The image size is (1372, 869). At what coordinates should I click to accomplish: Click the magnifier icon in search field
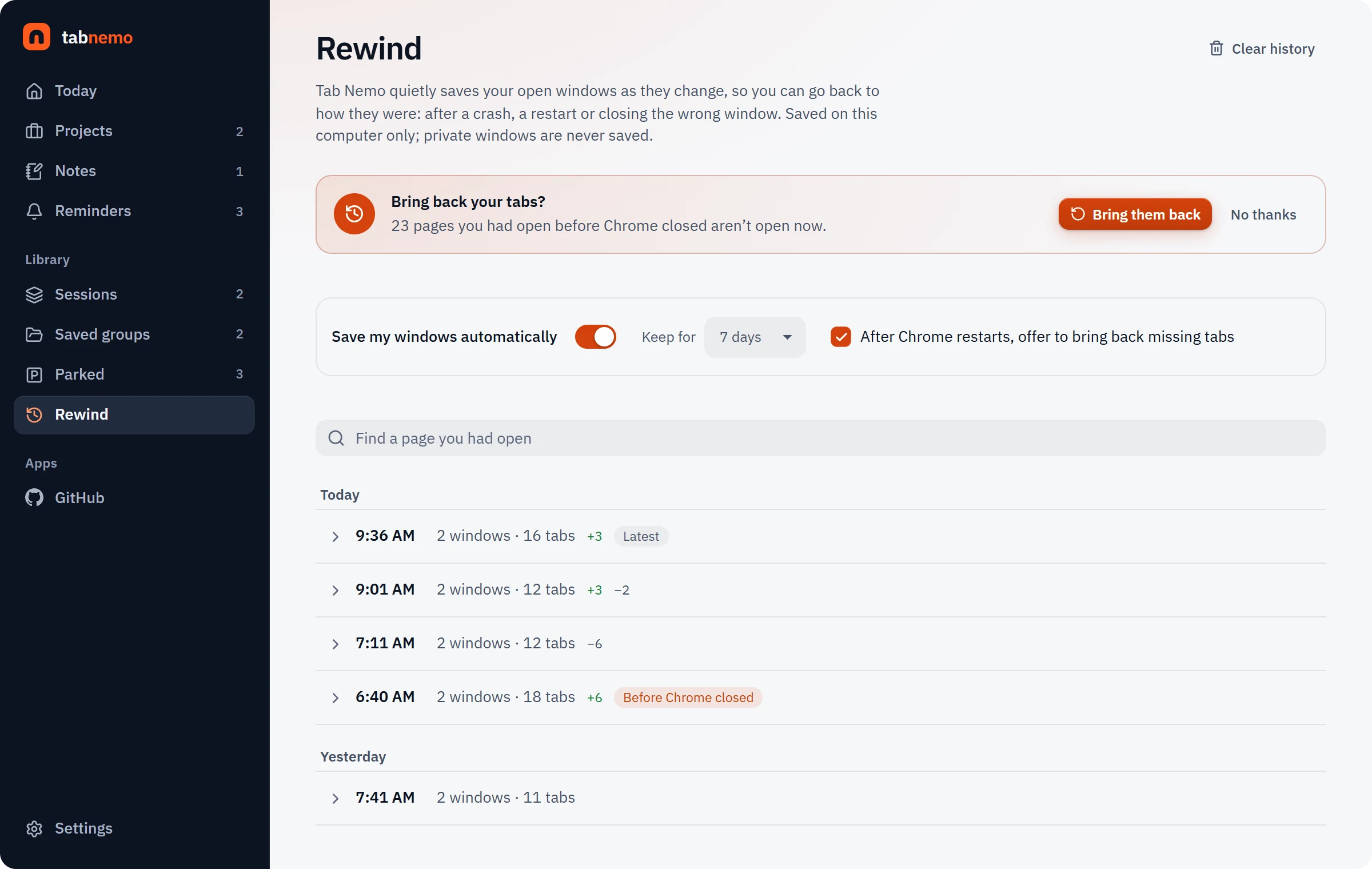pos(336,438)
